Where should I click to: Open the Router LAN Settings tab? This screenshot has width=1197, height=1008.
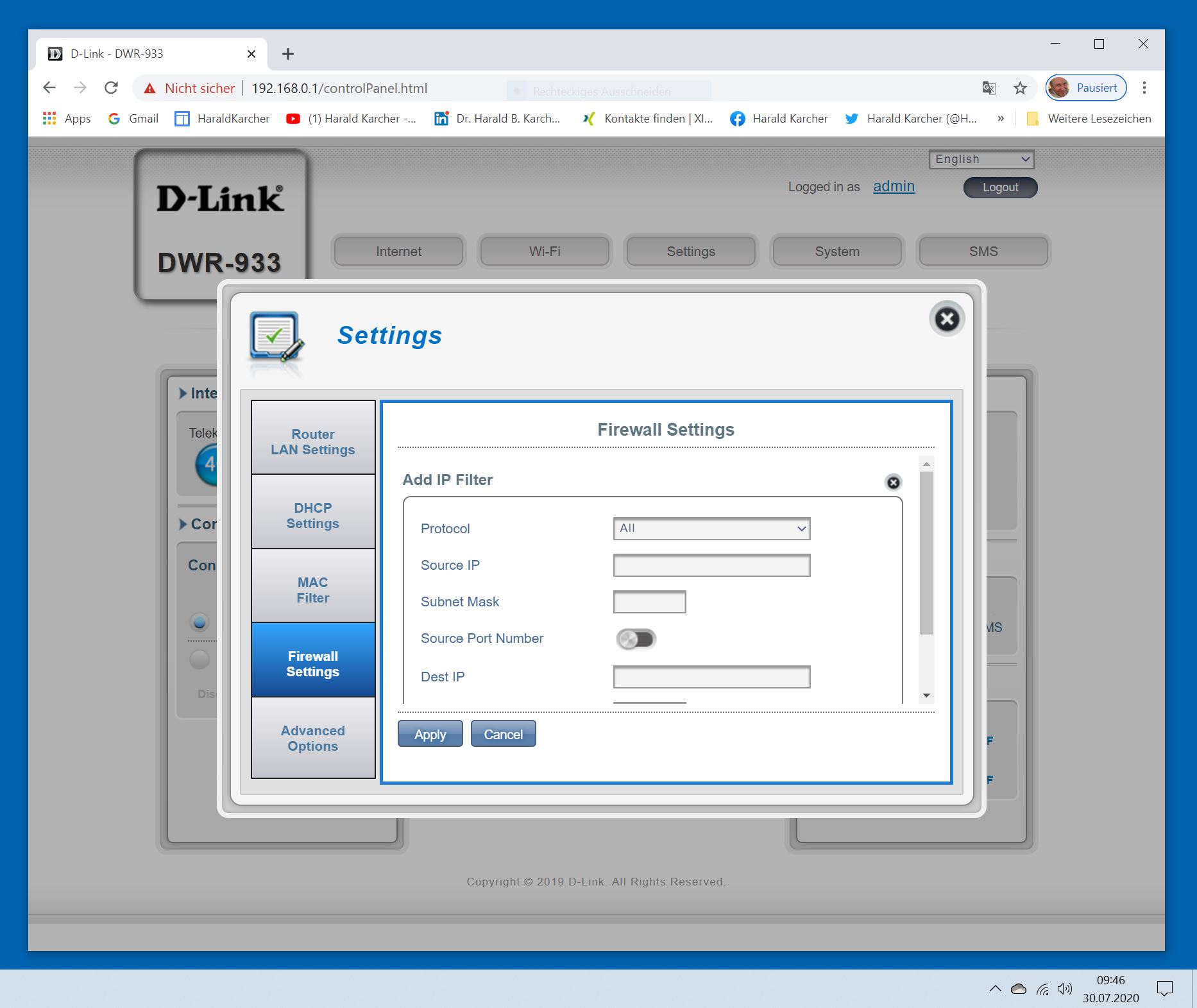(313, 438)
